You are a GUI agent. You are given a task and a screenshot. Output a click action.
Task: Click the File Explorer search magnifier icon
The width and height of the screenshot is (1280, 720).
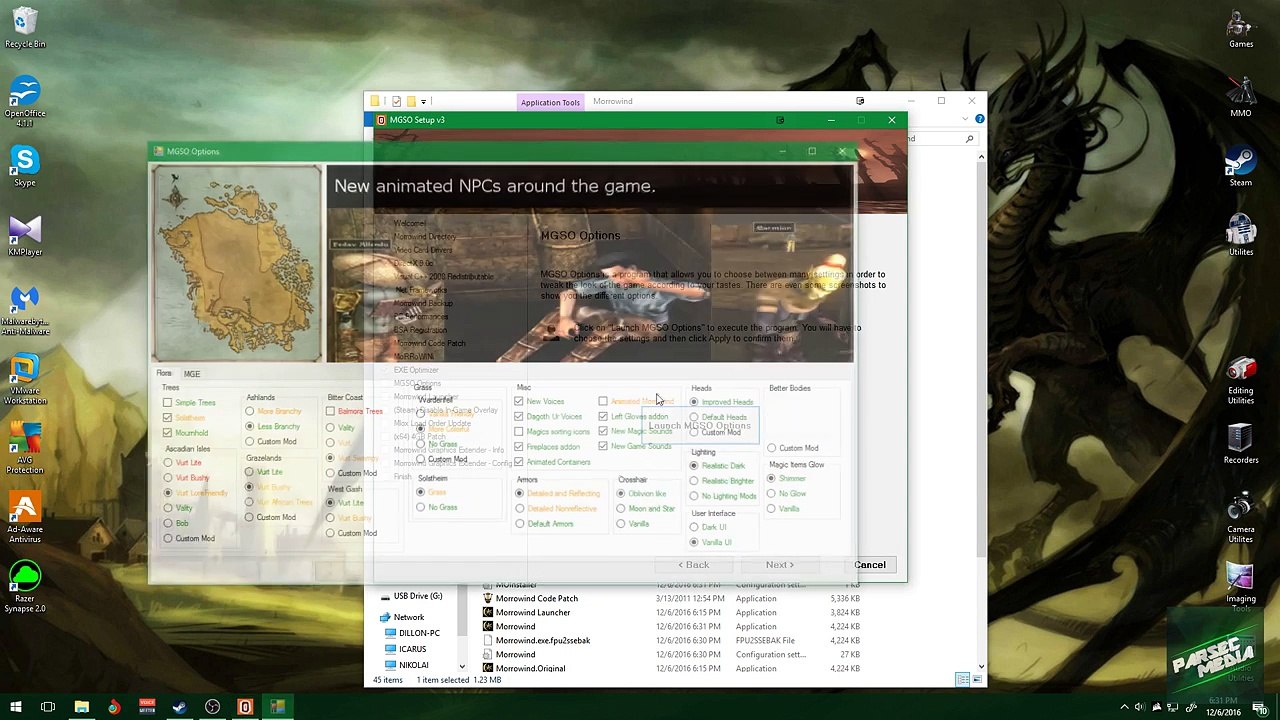969,138
